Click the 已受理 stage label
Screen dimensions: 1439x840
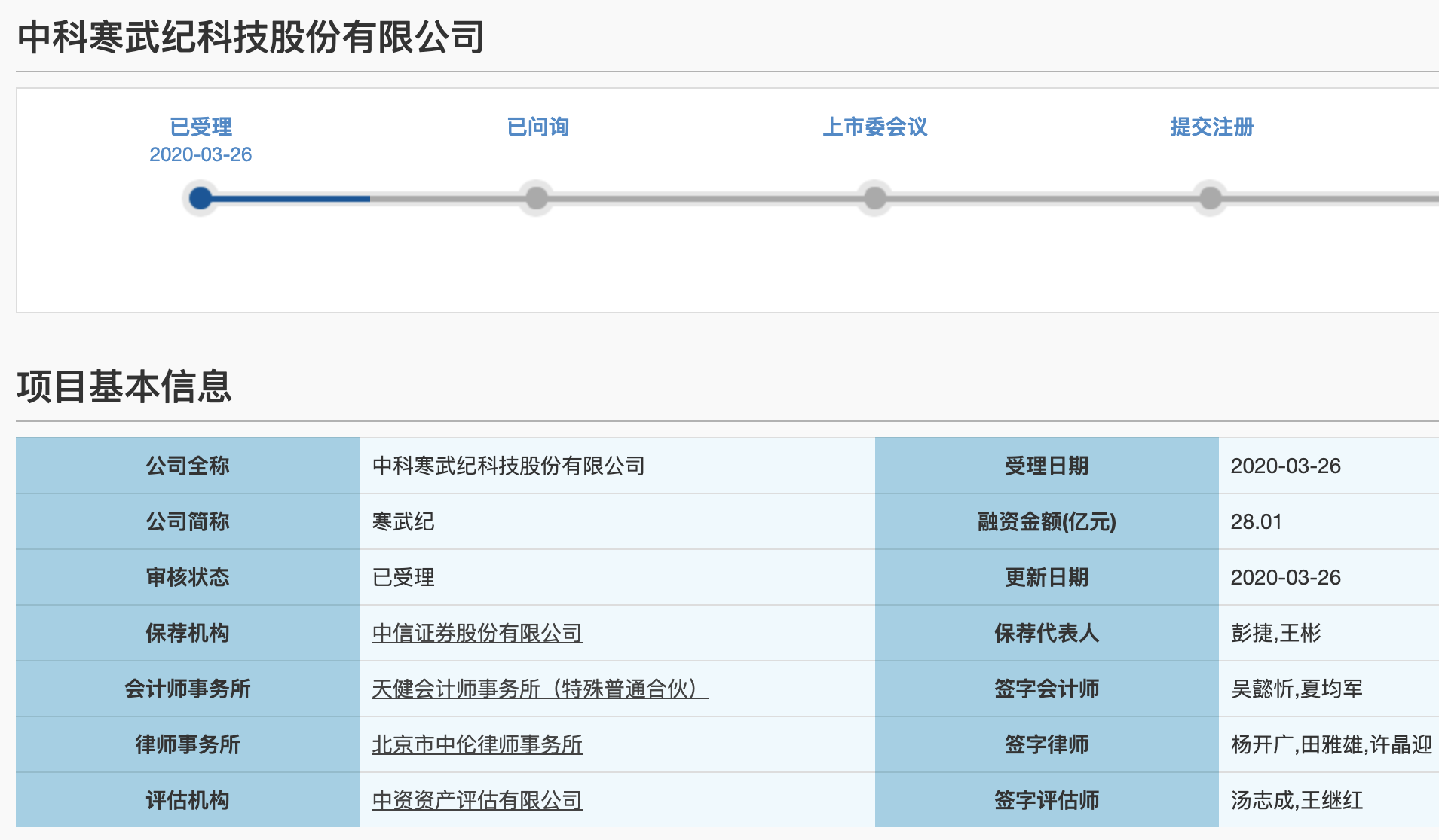(x=201, y=127)
